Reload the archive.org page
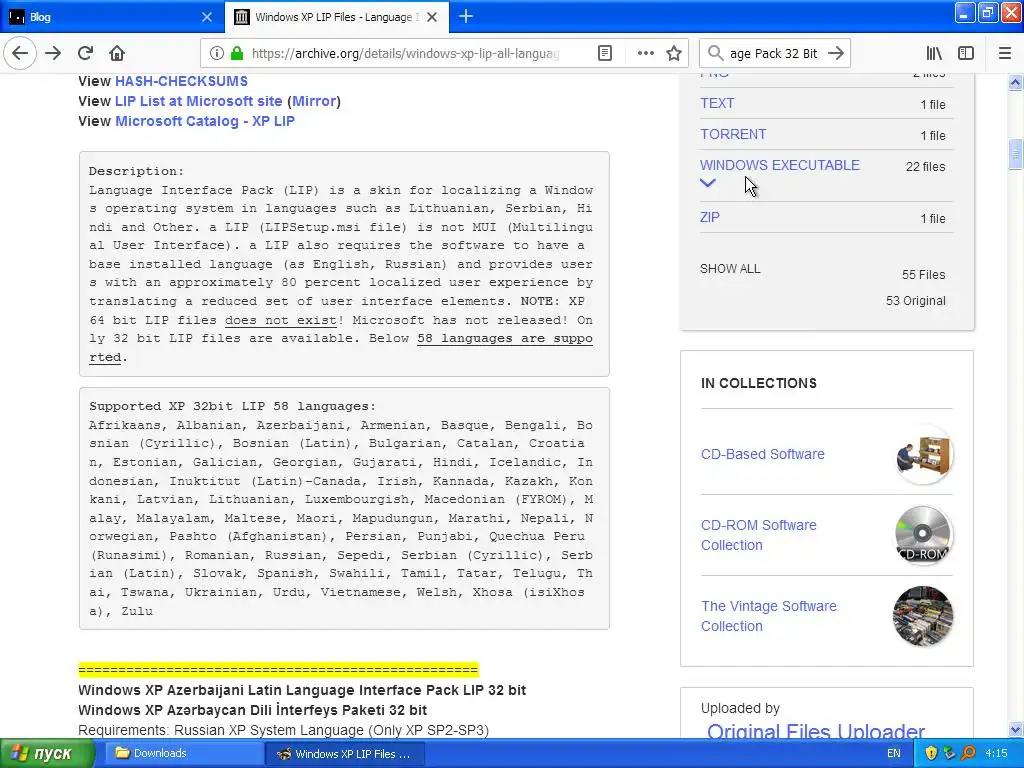 tap(85, 54)
